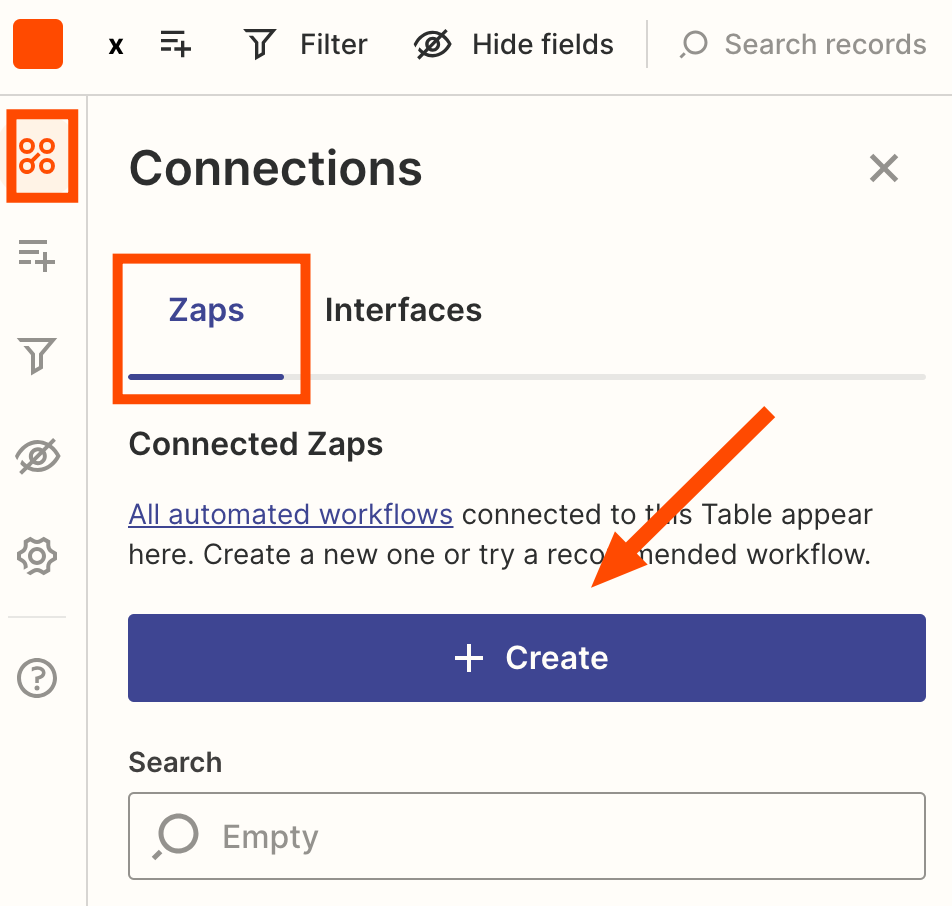Follow the All automated workflows link
The height and width of the screenshot is (906, 952).
(291, 514)
